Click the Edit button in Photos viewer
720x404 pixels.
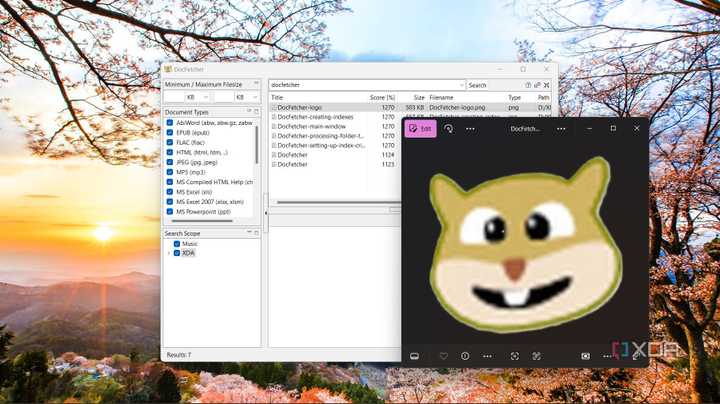pyautogui.click(x=420, y=129)
